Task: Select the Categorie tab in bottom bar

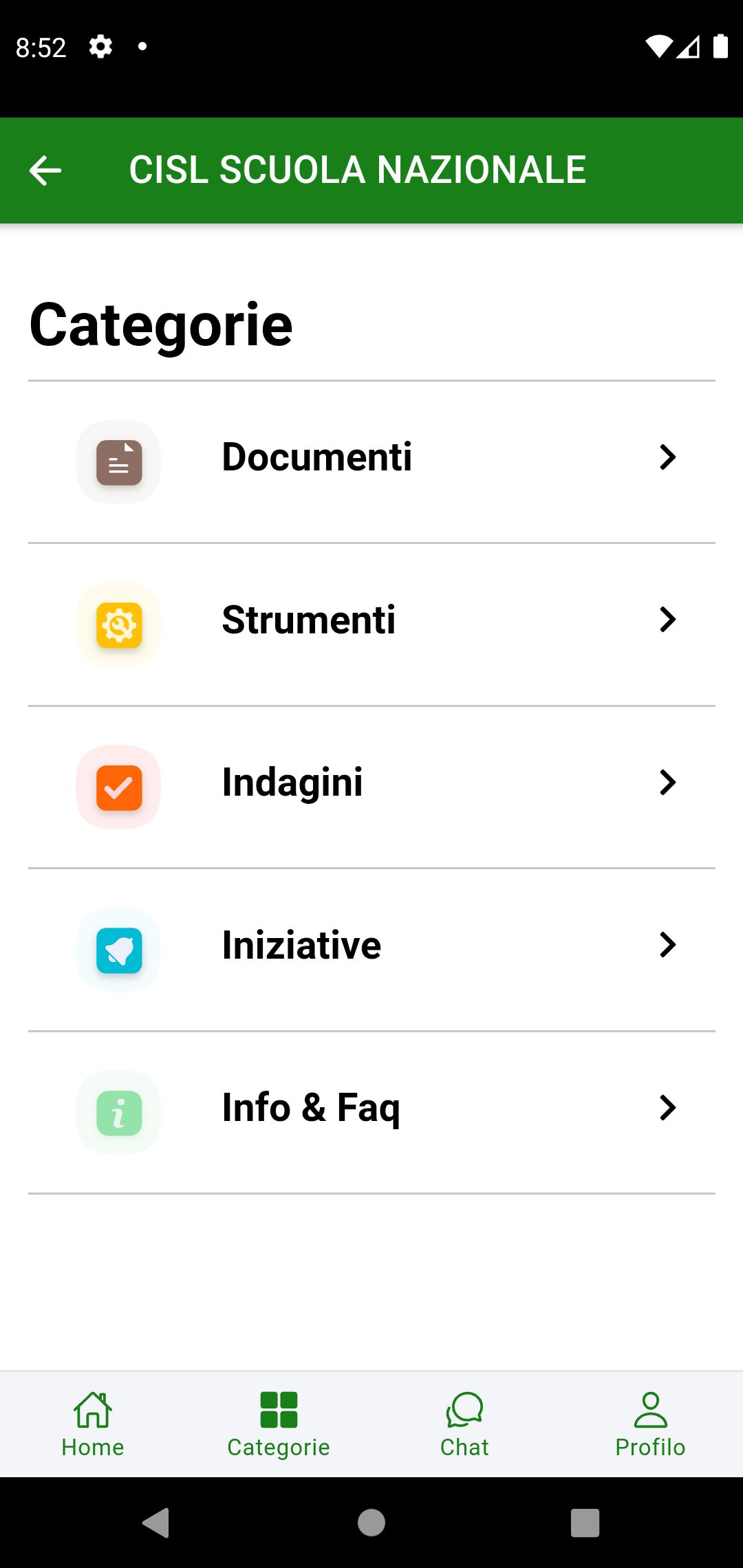Action: pos(279,1424)
